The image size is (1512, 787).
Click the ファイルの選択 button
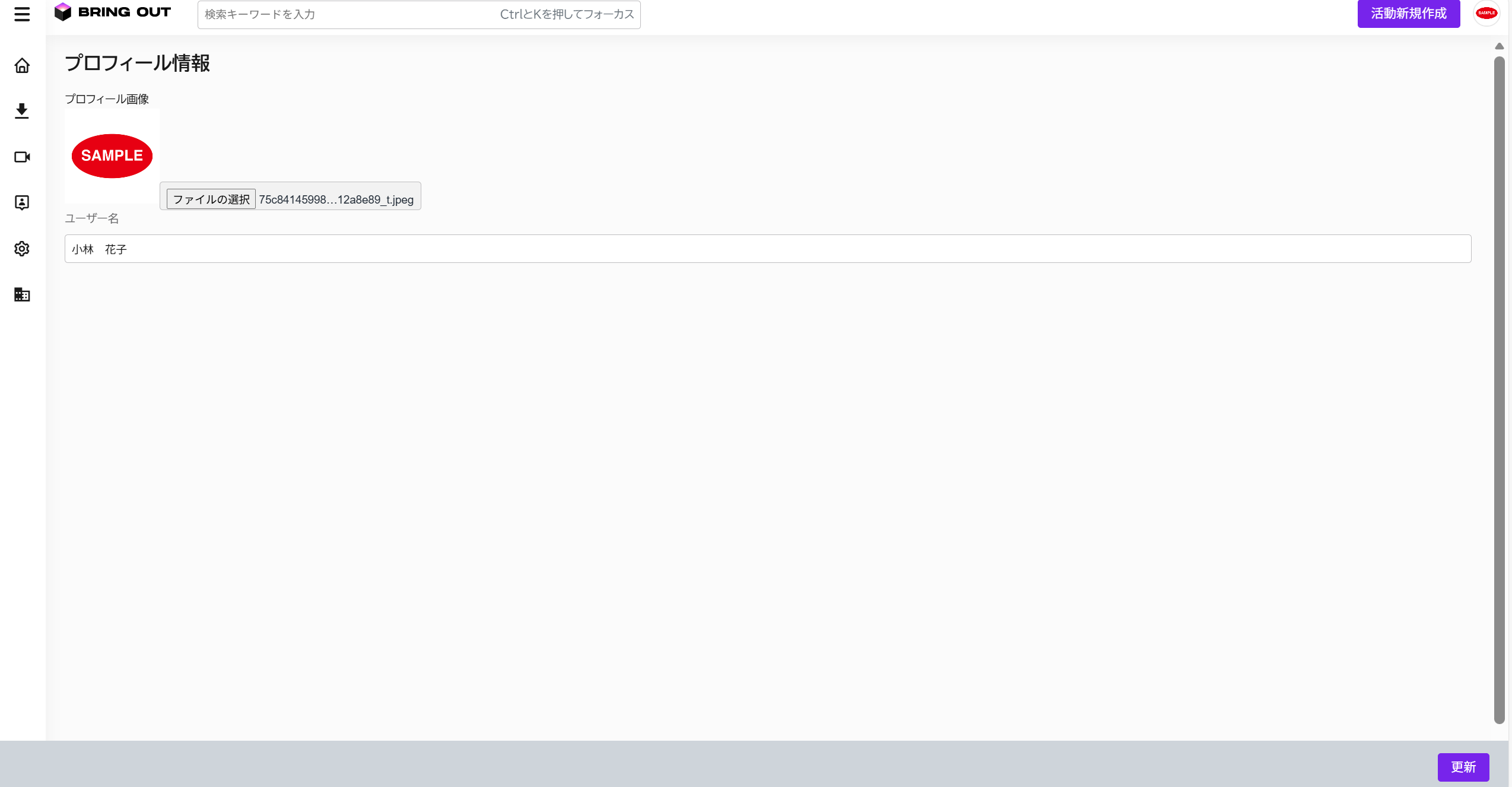click(211, 199)
